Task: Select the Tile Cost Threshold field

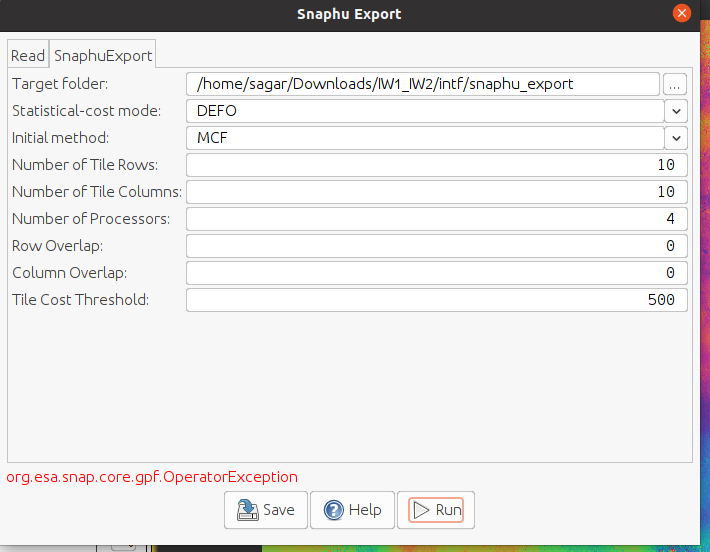Action: [436, 300]
